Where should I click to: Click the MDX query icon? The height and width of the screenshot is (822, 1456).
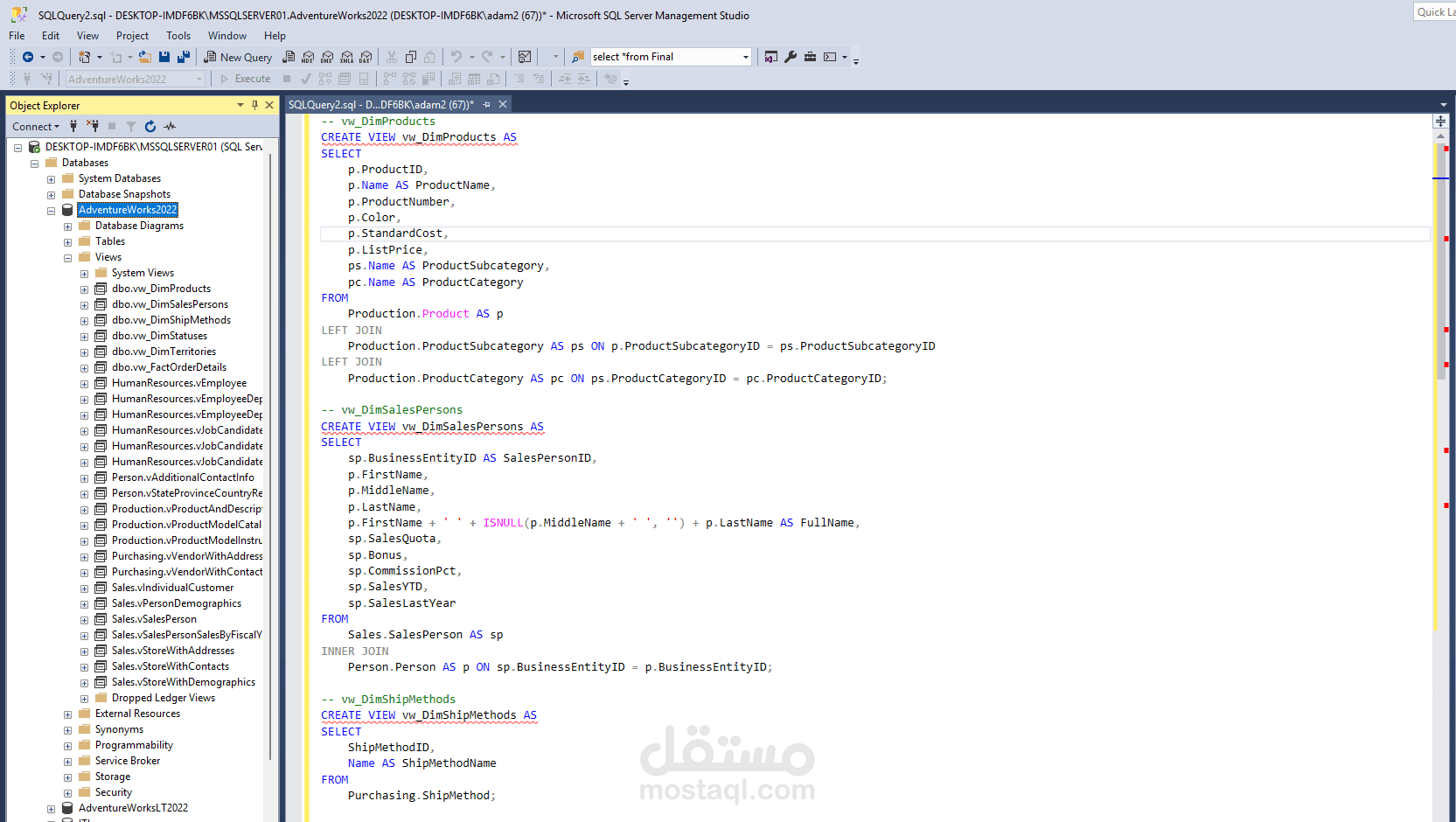pyautogui.click(x=308, y=57)
